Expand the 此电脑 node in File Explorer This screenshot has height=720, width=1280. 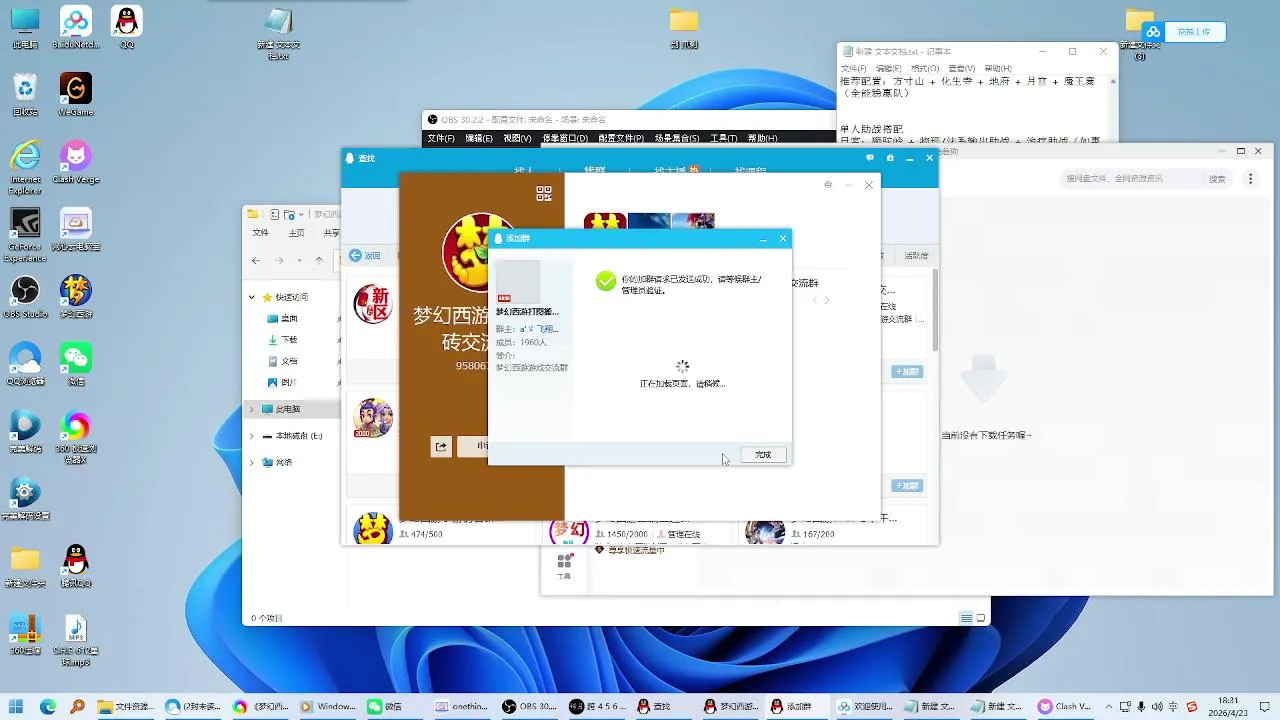(x=253, y=409)
